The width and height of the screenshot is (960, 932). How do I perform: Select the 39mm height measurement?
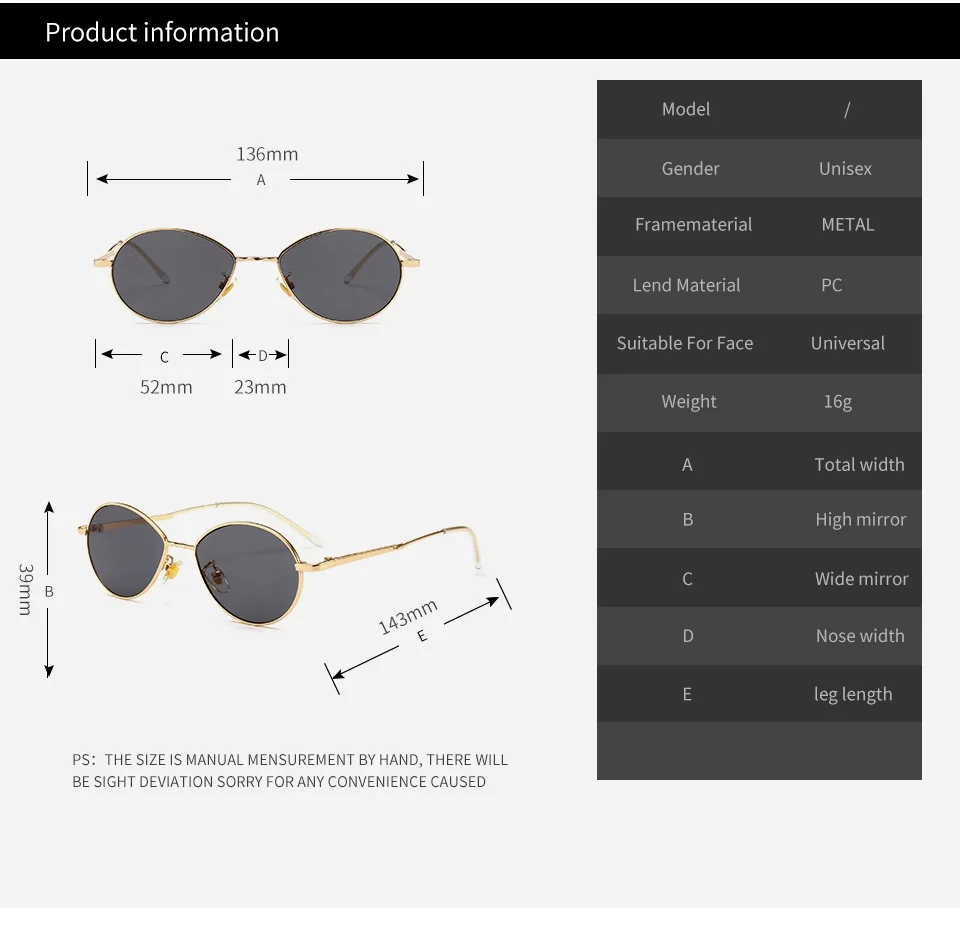[x=26, y=589]
